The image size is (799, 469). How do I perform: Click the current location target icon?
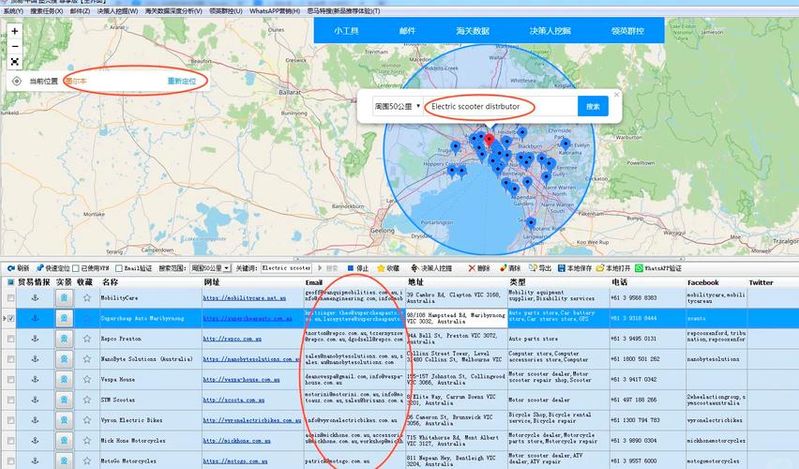point(17,81)
